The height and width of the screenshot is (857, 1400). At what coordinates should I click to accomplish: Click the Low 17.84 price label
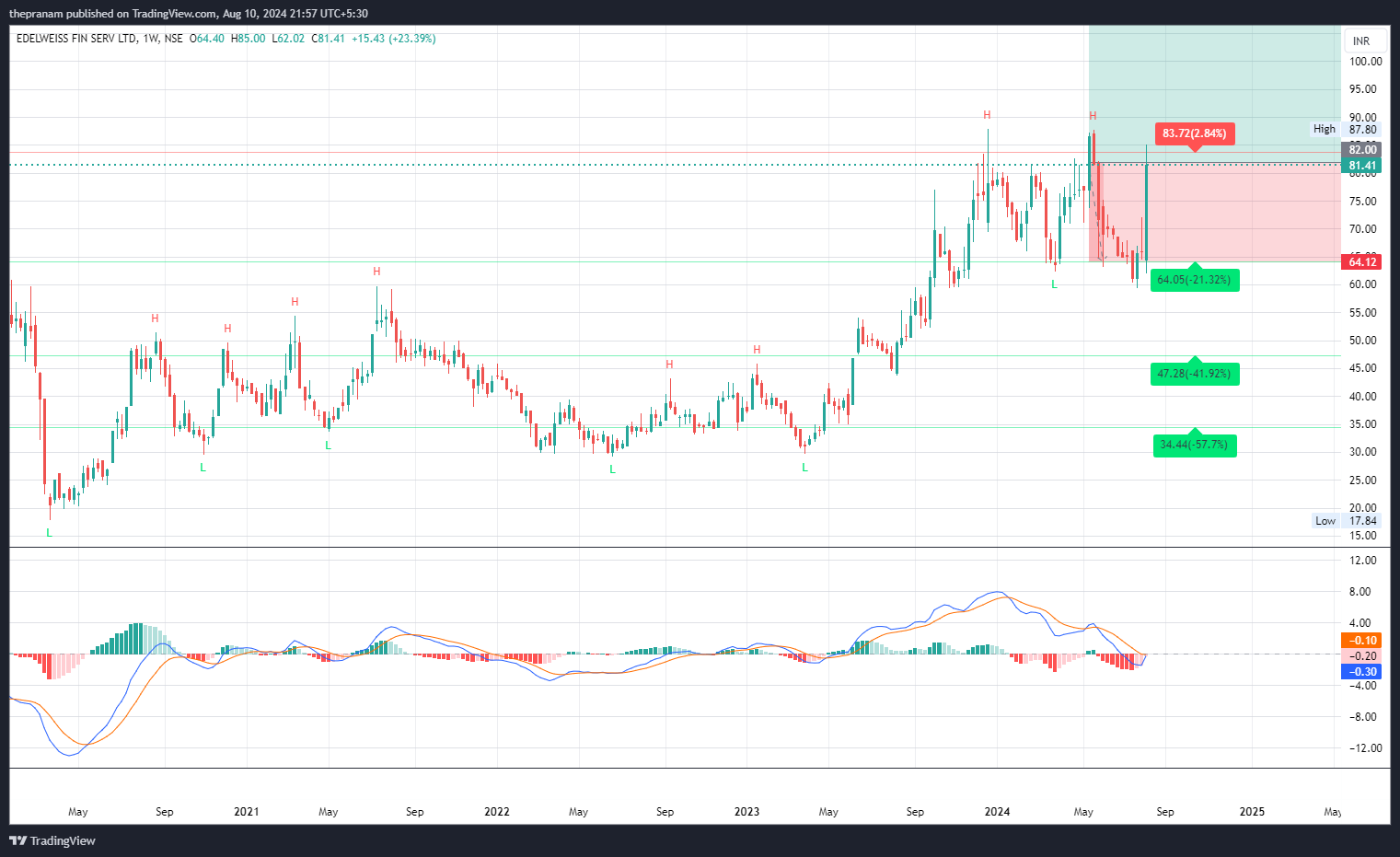tap(1347, 521)
